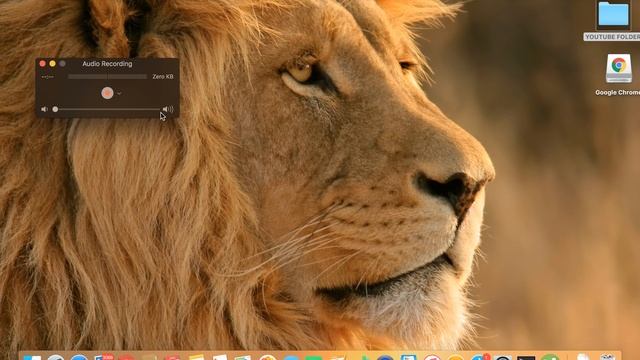
Task: Click the "Zero KB" file size text
Action: [163, 76]
